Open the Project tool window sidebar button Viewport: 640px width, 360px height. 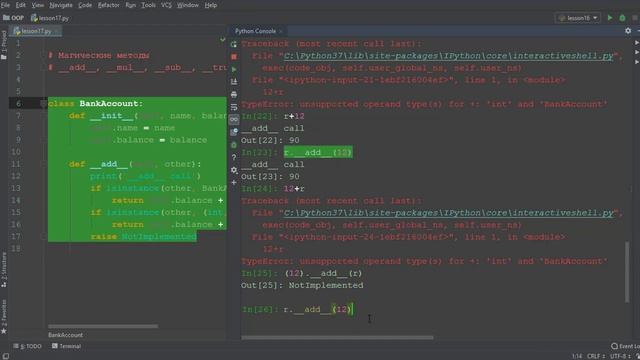[4, 45]
